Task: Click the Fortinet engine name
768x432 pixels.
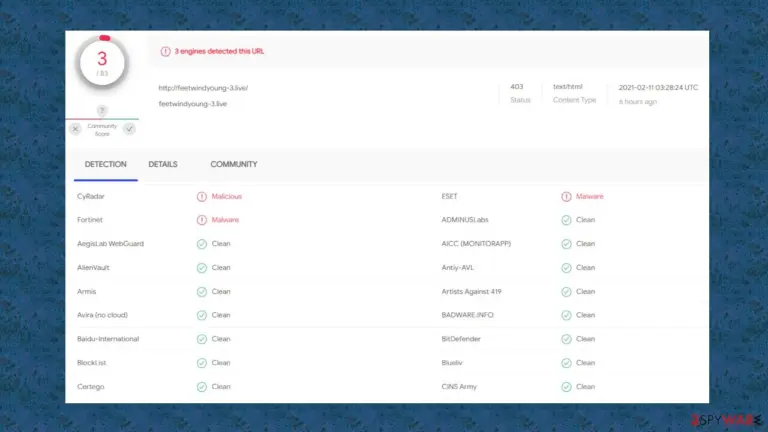Action: pyautogui.click(x=90, y=220)
